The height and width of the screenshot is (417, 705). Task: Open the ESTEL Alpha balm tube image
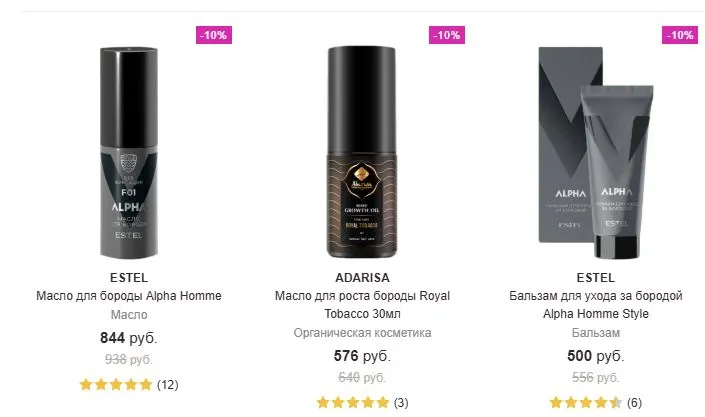[x=596, y=152]
